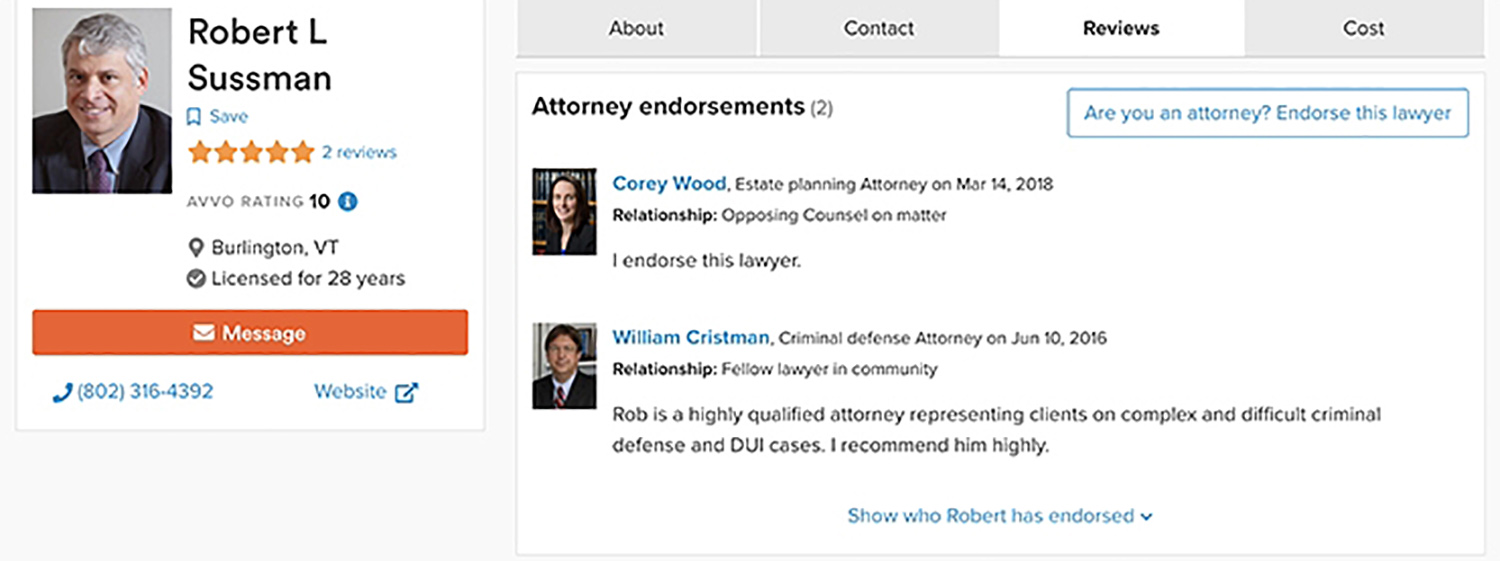Open the 2 reviews link
The image size is (1500, 561).
359,153
